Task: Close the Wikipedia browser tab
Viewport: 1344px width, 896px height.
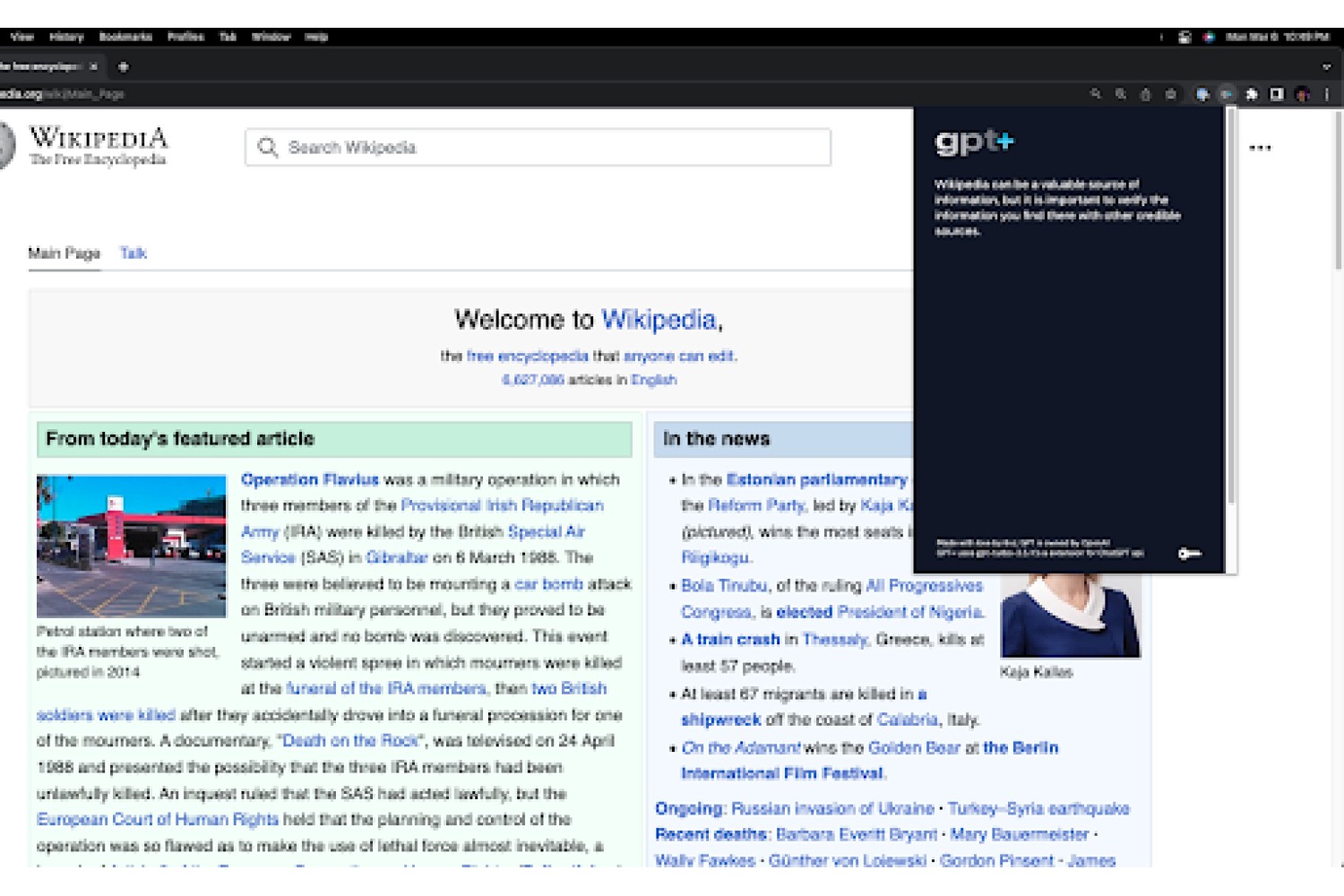Action: pyautogui.click(x=93, y=66)
